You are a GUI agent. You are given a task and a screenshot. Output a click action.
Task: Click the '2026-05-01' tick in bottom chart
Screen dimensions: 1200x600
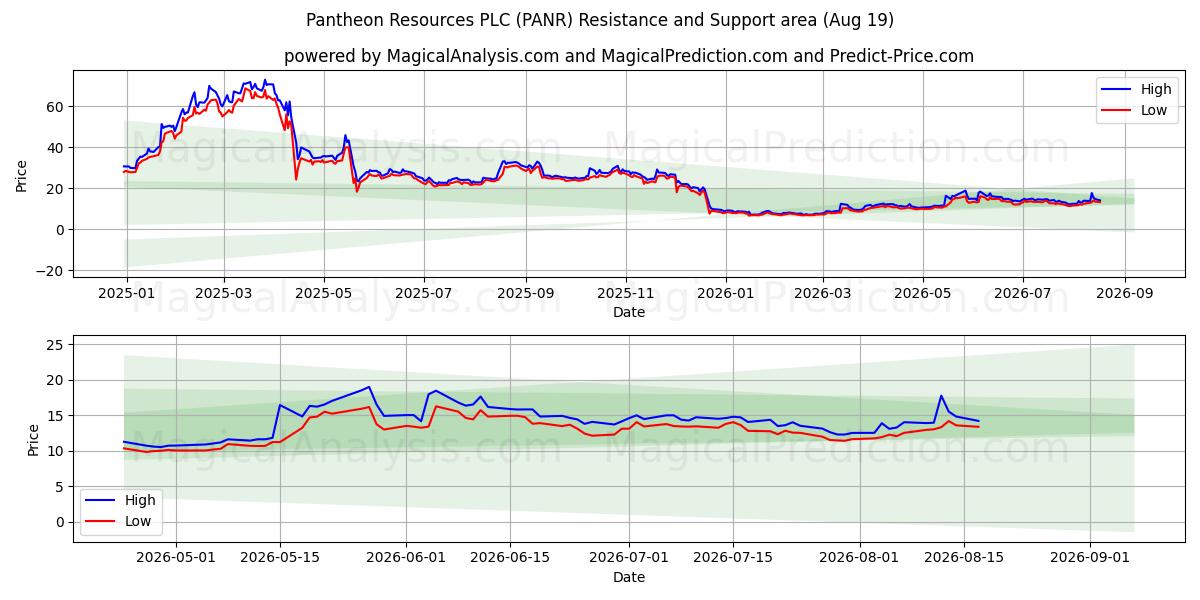pos(176,559)
